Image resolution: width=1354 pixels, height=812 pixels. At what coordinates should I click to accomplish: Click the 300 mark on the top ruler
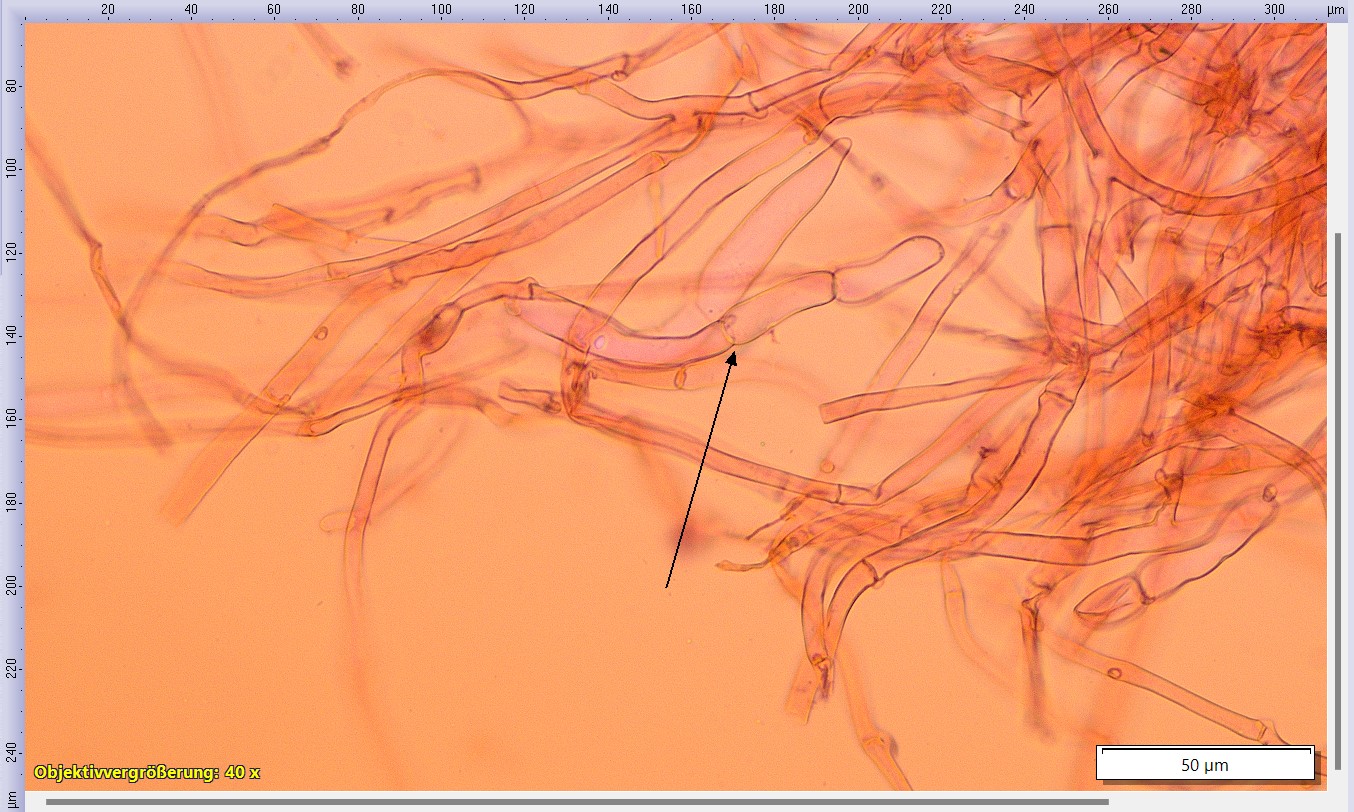1275,9
